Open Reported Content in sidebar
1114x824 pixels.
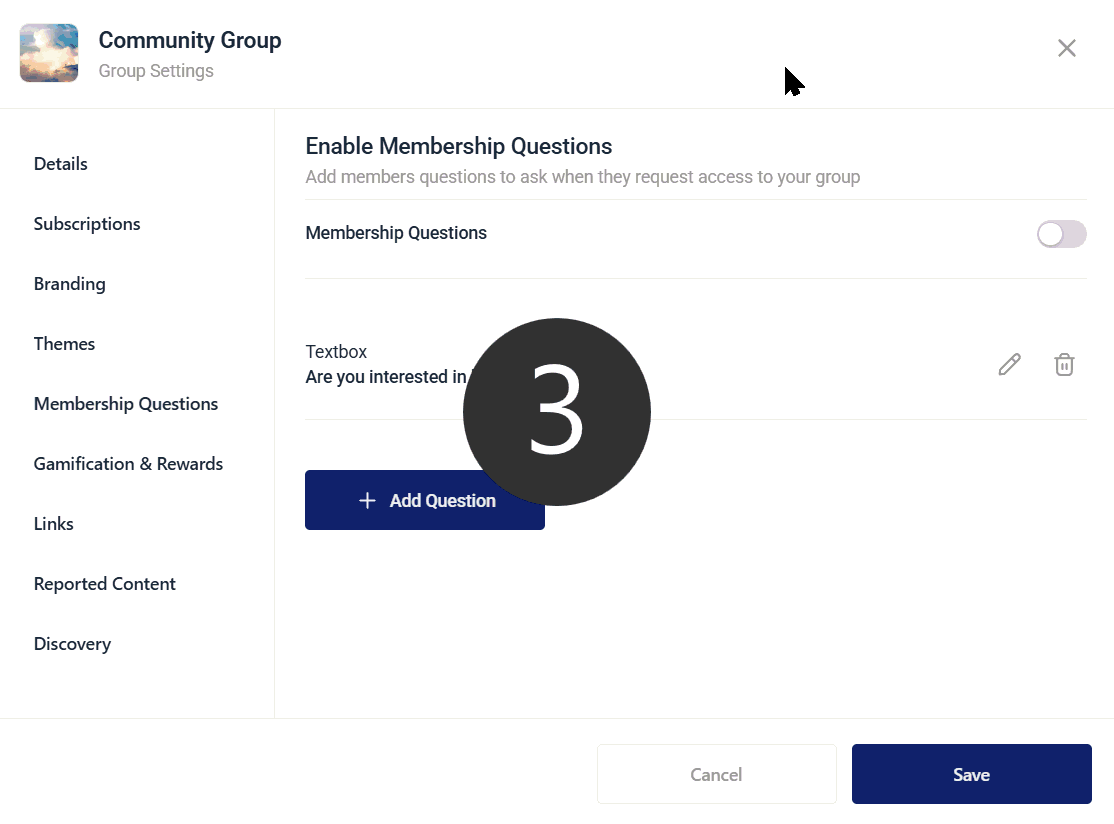click(104, 584)
